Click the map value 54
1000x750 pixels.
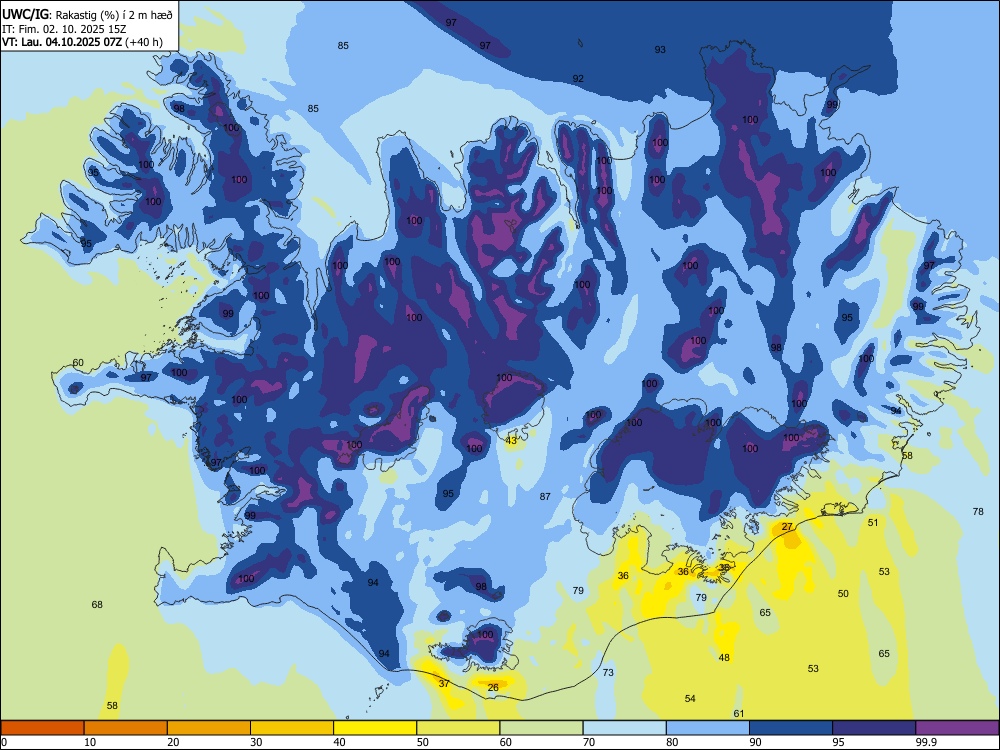[x=690, y=698]
